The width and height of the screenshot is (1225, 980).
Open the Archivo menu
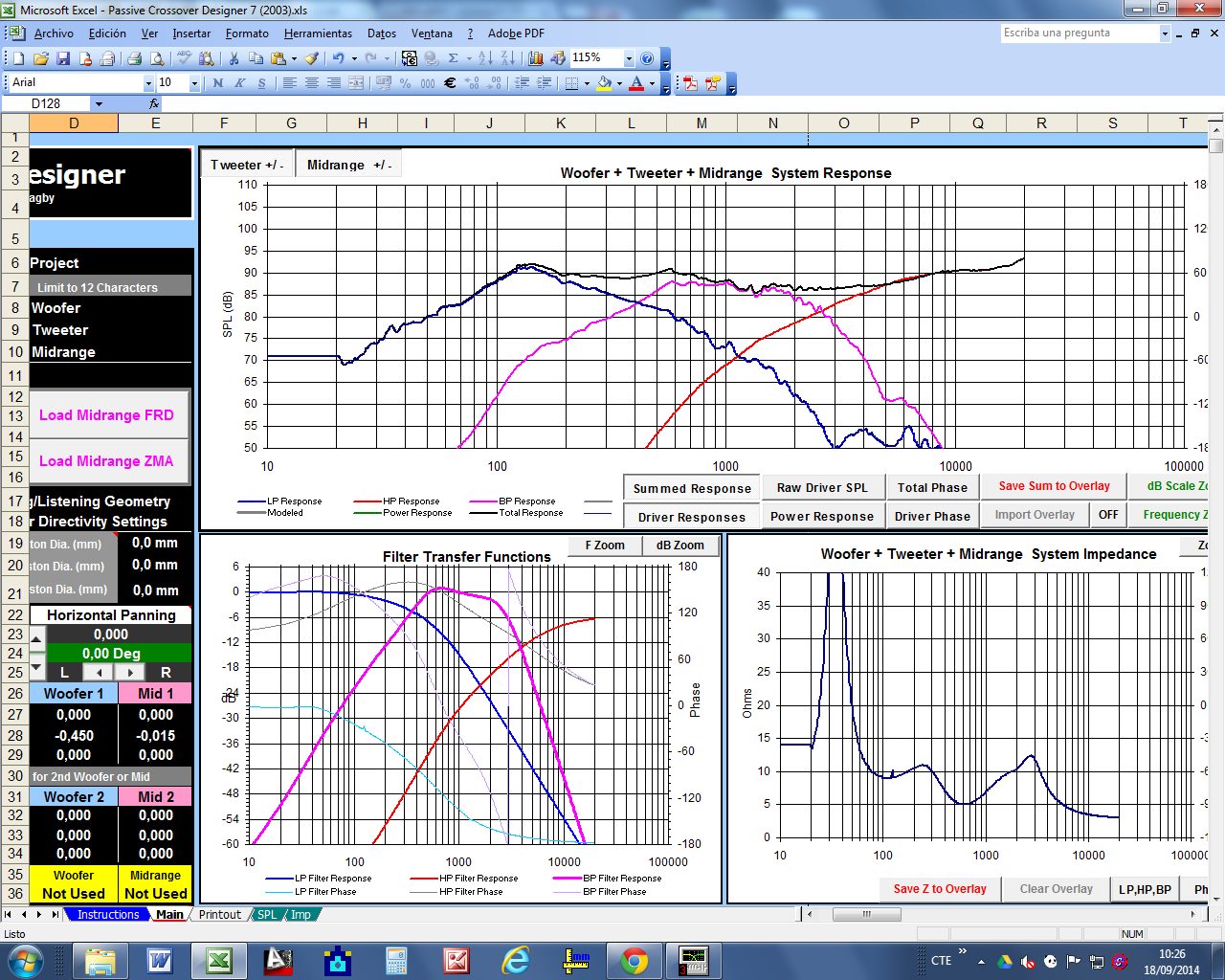[x=54, y=33]
